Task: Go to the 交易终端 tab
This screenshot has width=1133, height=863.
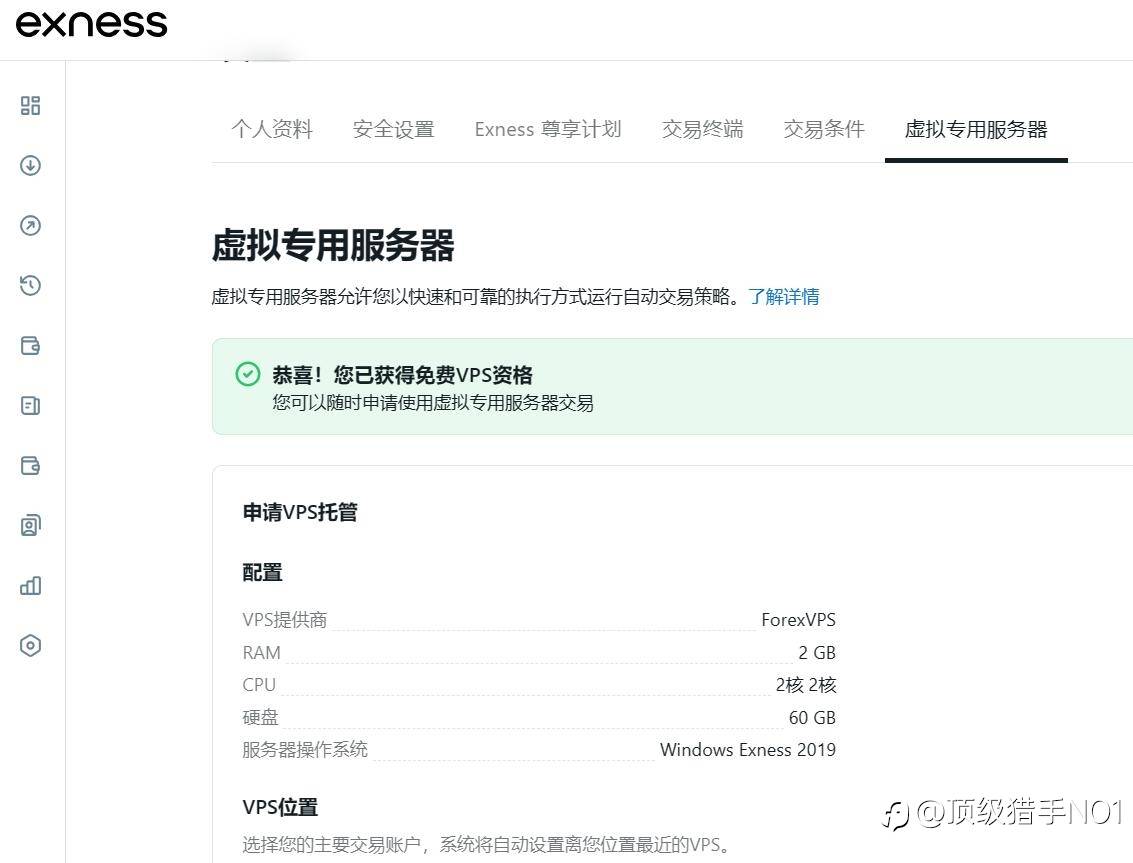Action: (x=702, y=129)
